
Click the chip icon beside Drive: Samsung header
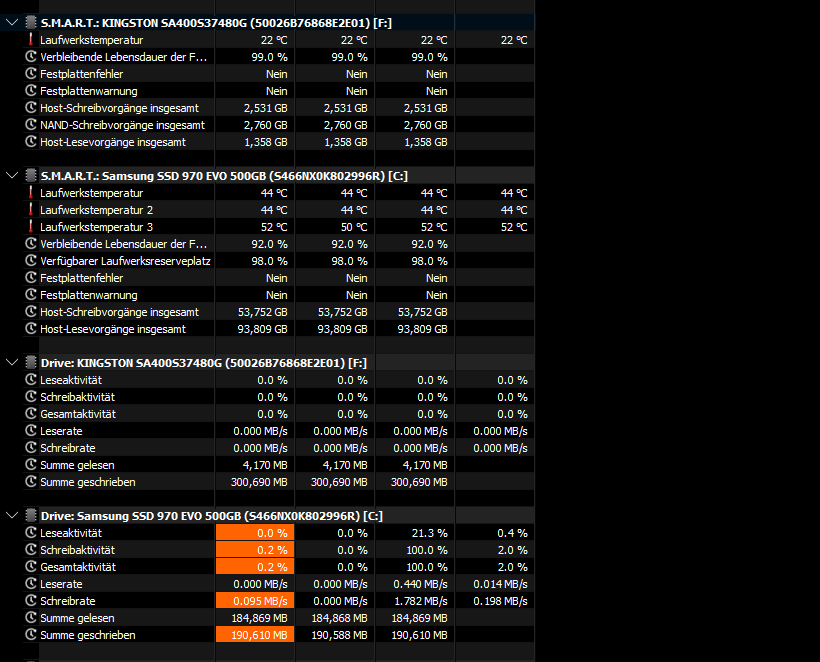(x=31, y=516)
